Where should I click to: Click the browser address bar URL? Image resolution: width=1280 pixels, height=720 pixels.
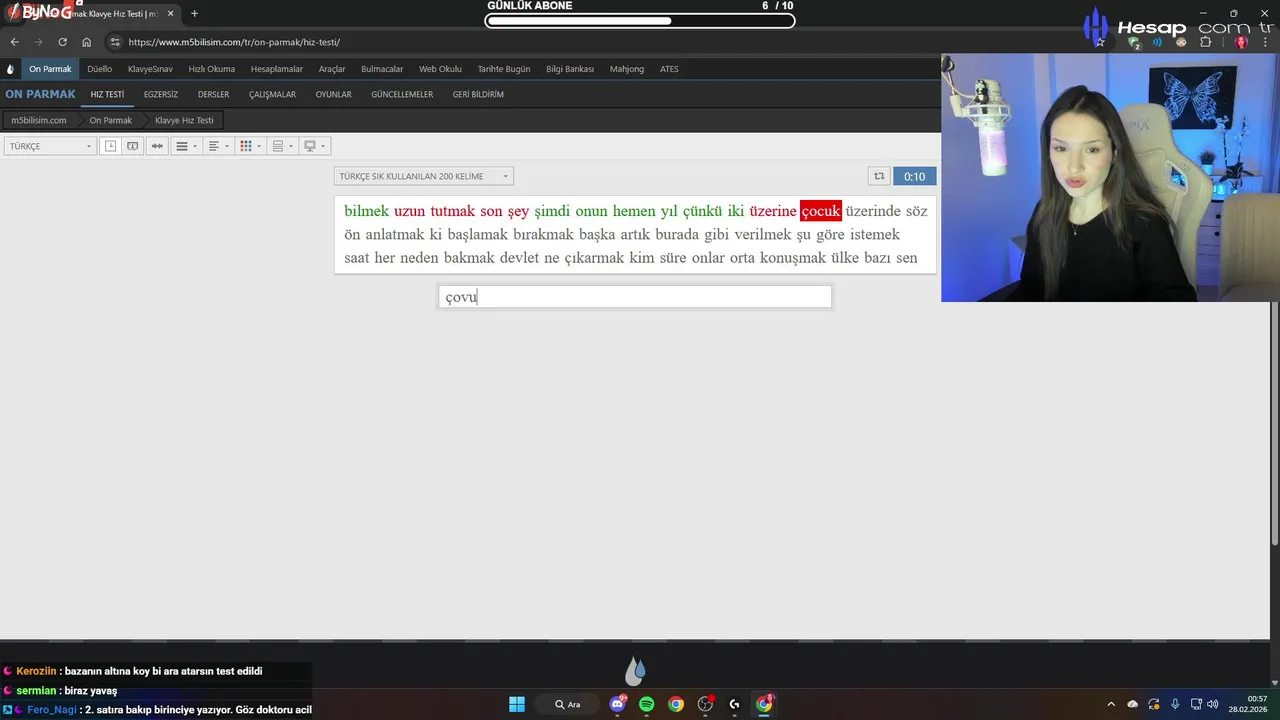pyautogui.click(x=234, y=42)
